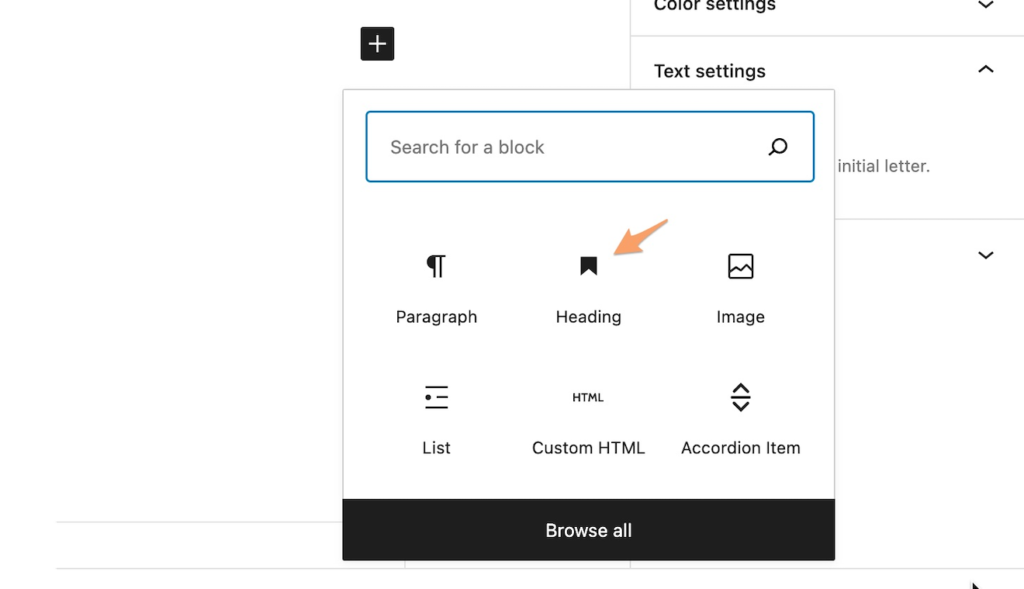This screenshot has width=1024, height=589.
Task: Expand the Color settings panel chevron
Action: coord(985,5)
